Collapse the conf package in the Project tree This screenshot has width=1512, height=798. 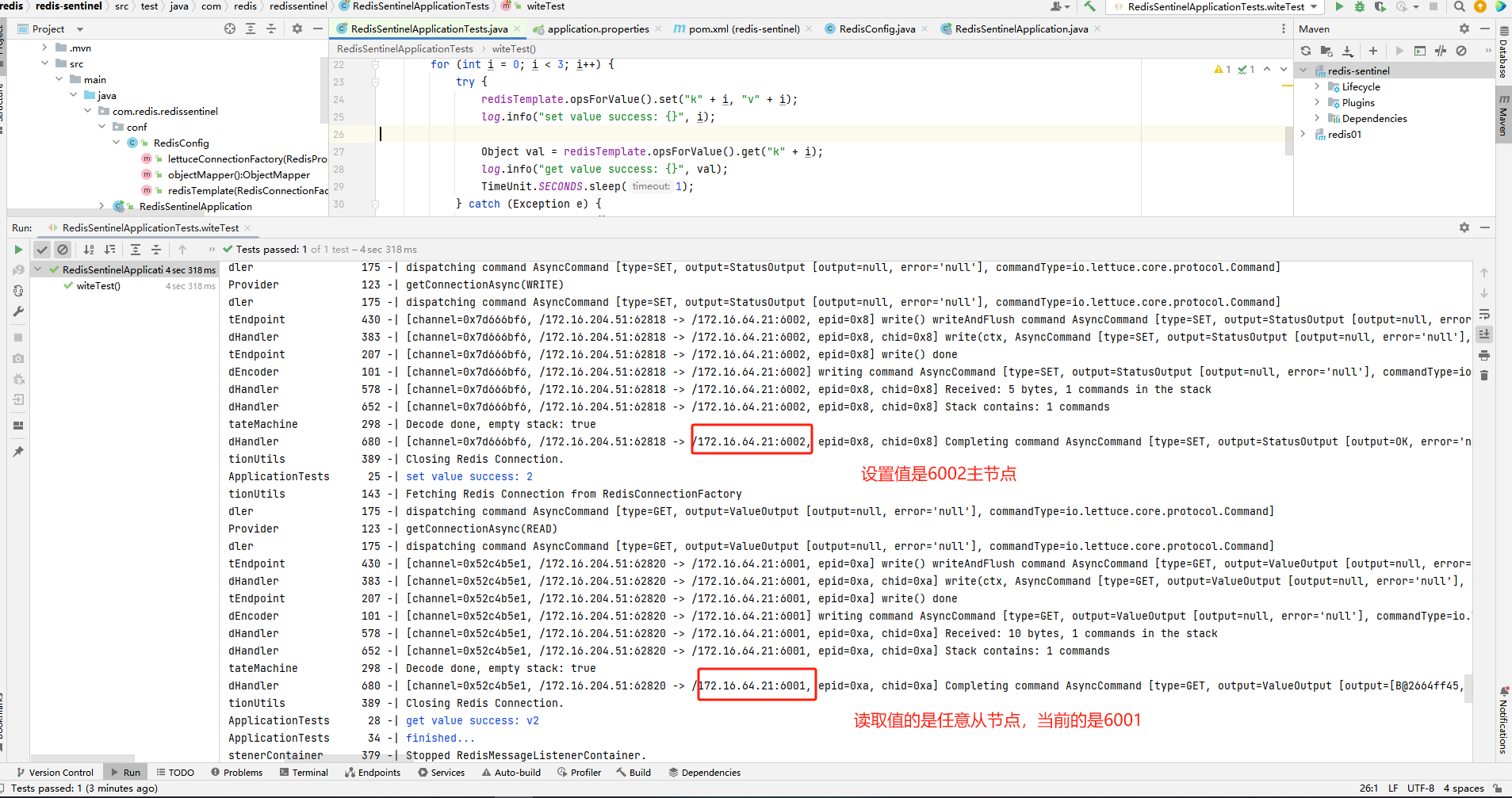tap(101, 127)
